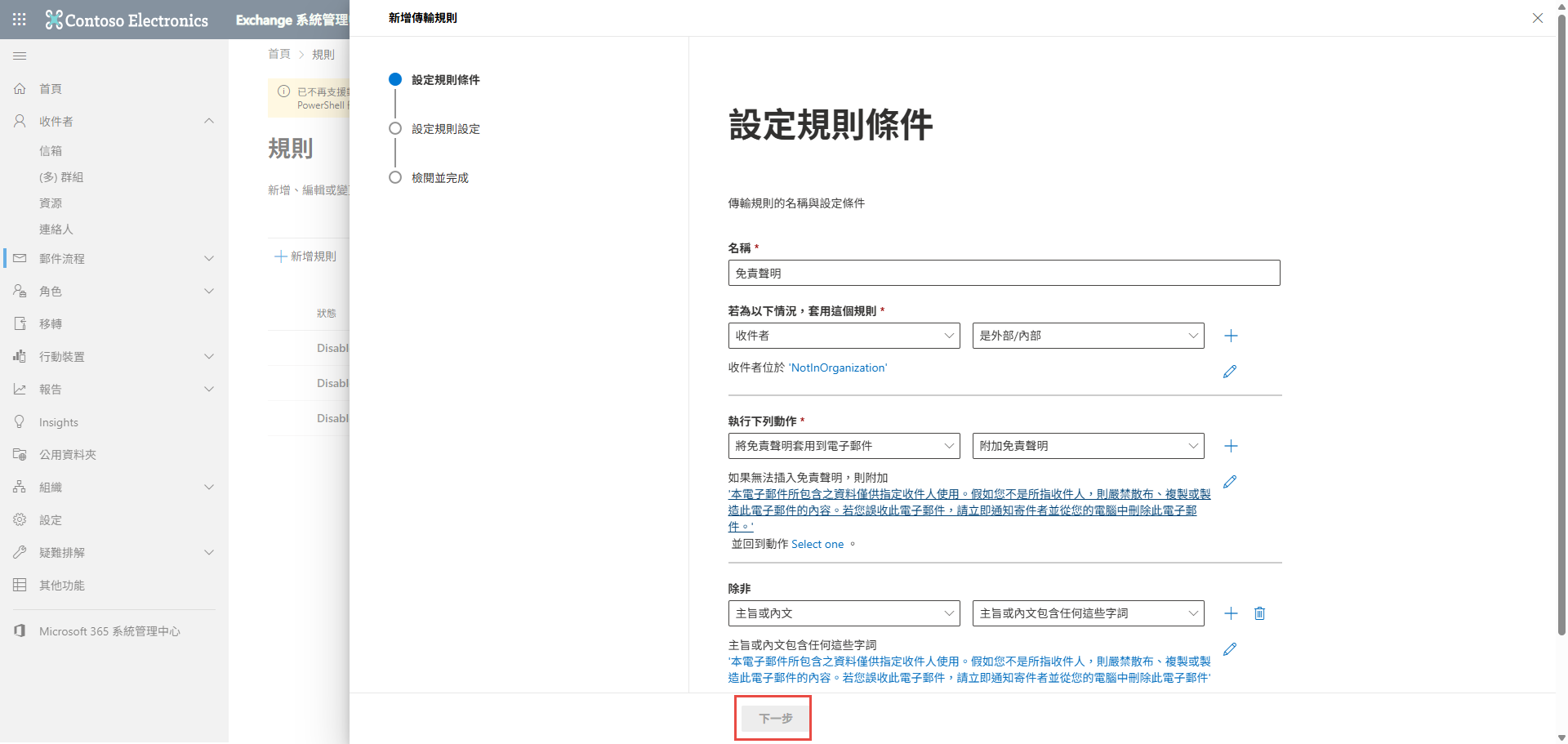The width and height of the screenshot is (1568, 744).
Task: Open the 附加免責聲明 dropdown
Action: click(x=1088, y=446)
